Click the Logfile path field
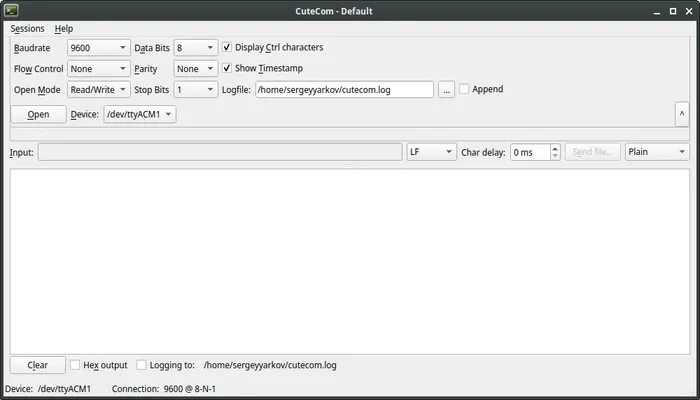This screenshot has height=400, width=700. tap(344, 90)
